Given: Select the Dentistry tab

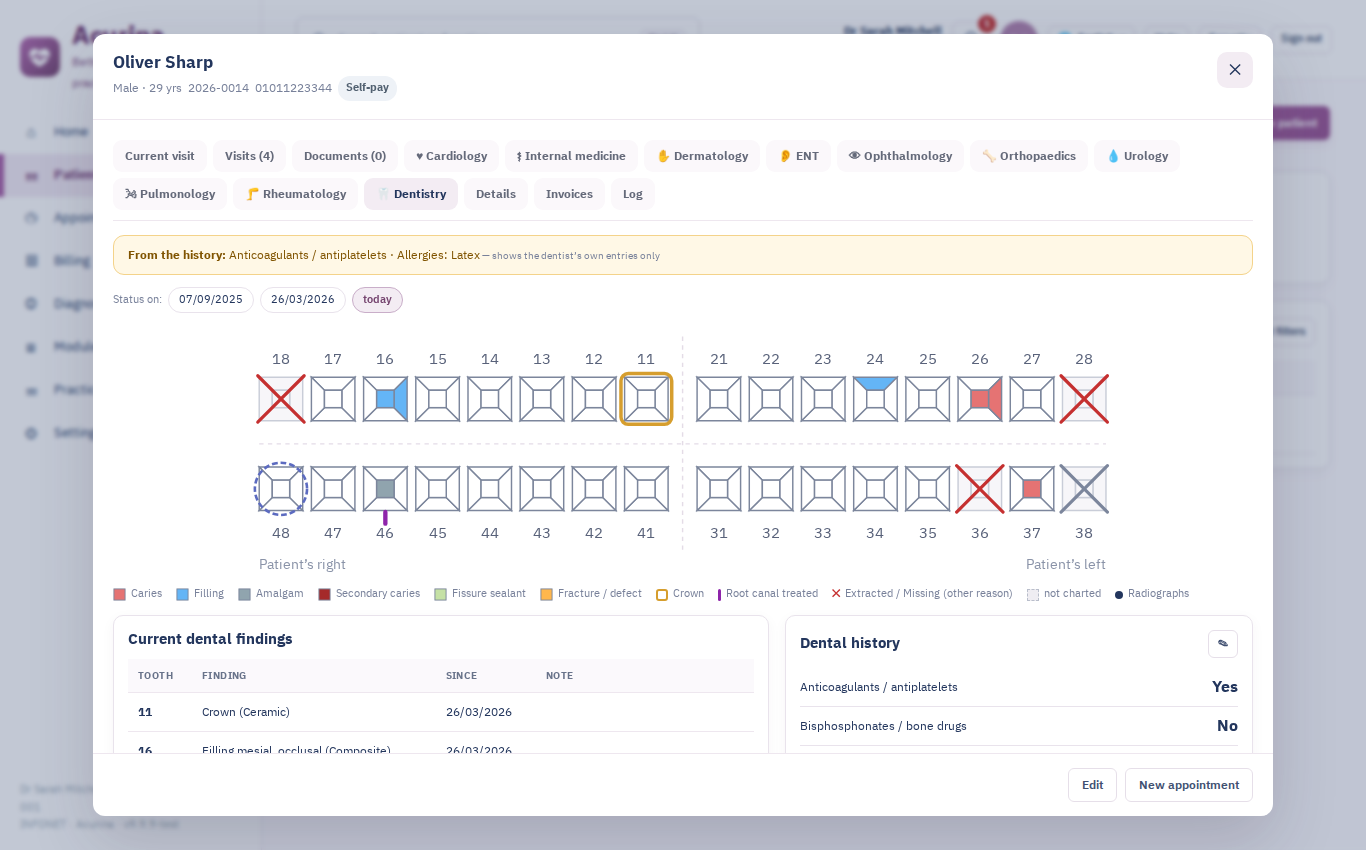Looking at the screenshot, I should [x=411, y=194].
